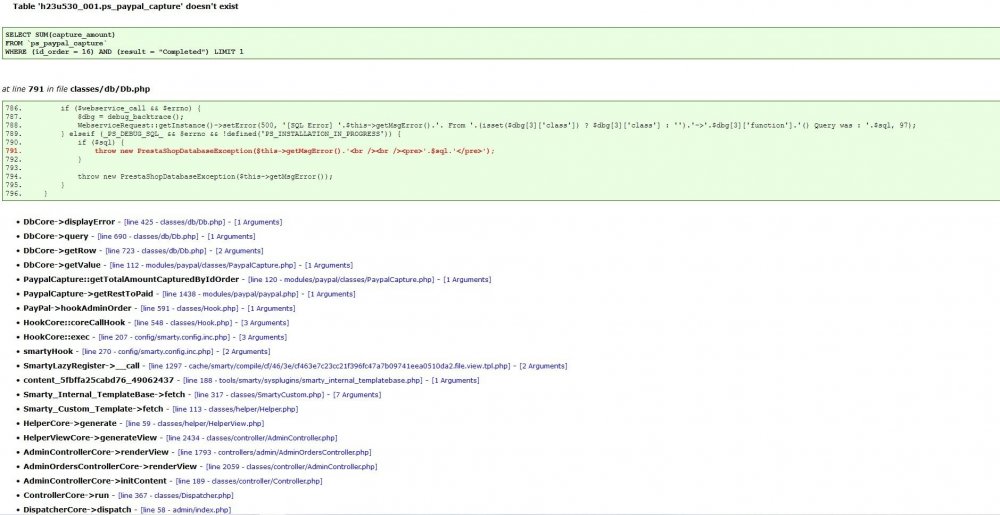Click line 58 admin/index.php link
1000x515 pixels.
click(186, 510)
